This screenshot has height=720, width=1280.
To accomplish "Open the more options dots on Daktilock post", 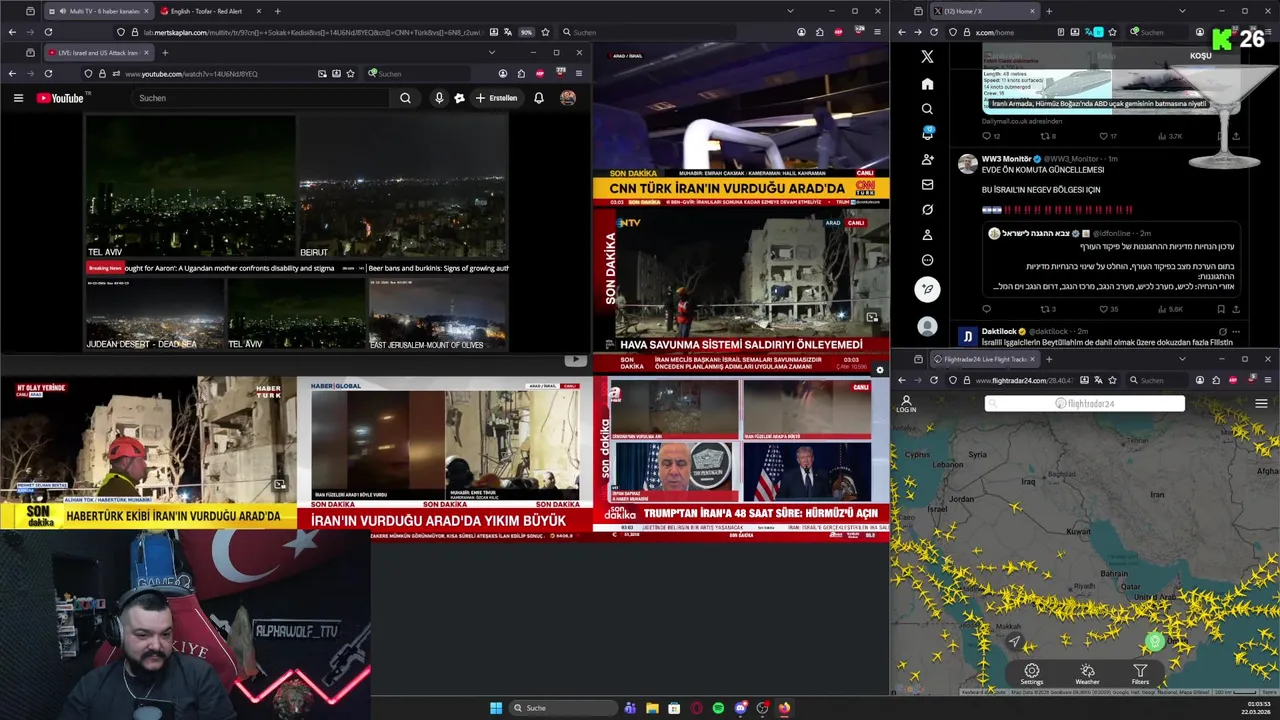I will 1236,331.
